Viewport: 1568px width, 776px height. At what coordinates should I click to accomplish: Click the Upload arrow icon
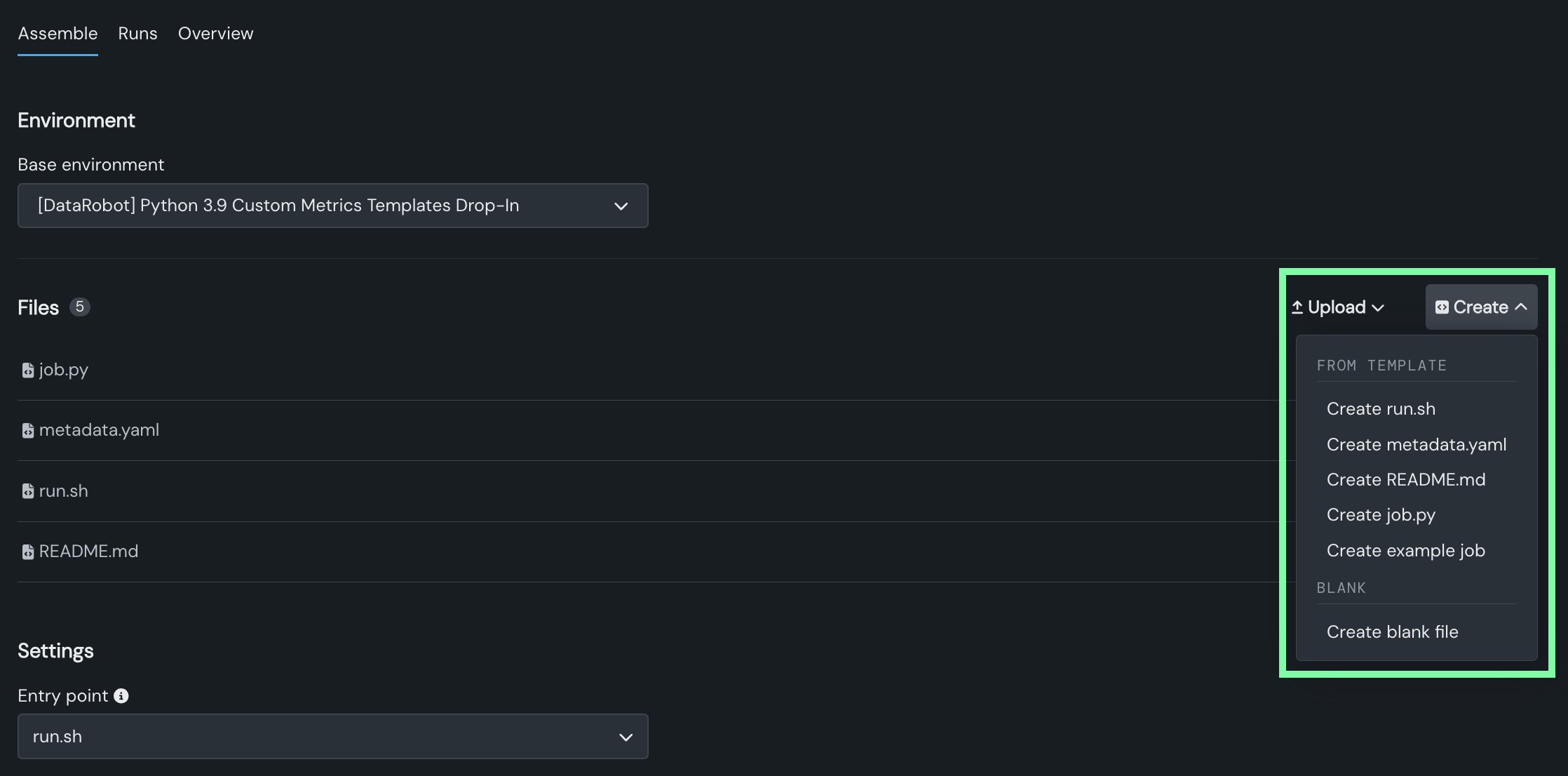1297,307
